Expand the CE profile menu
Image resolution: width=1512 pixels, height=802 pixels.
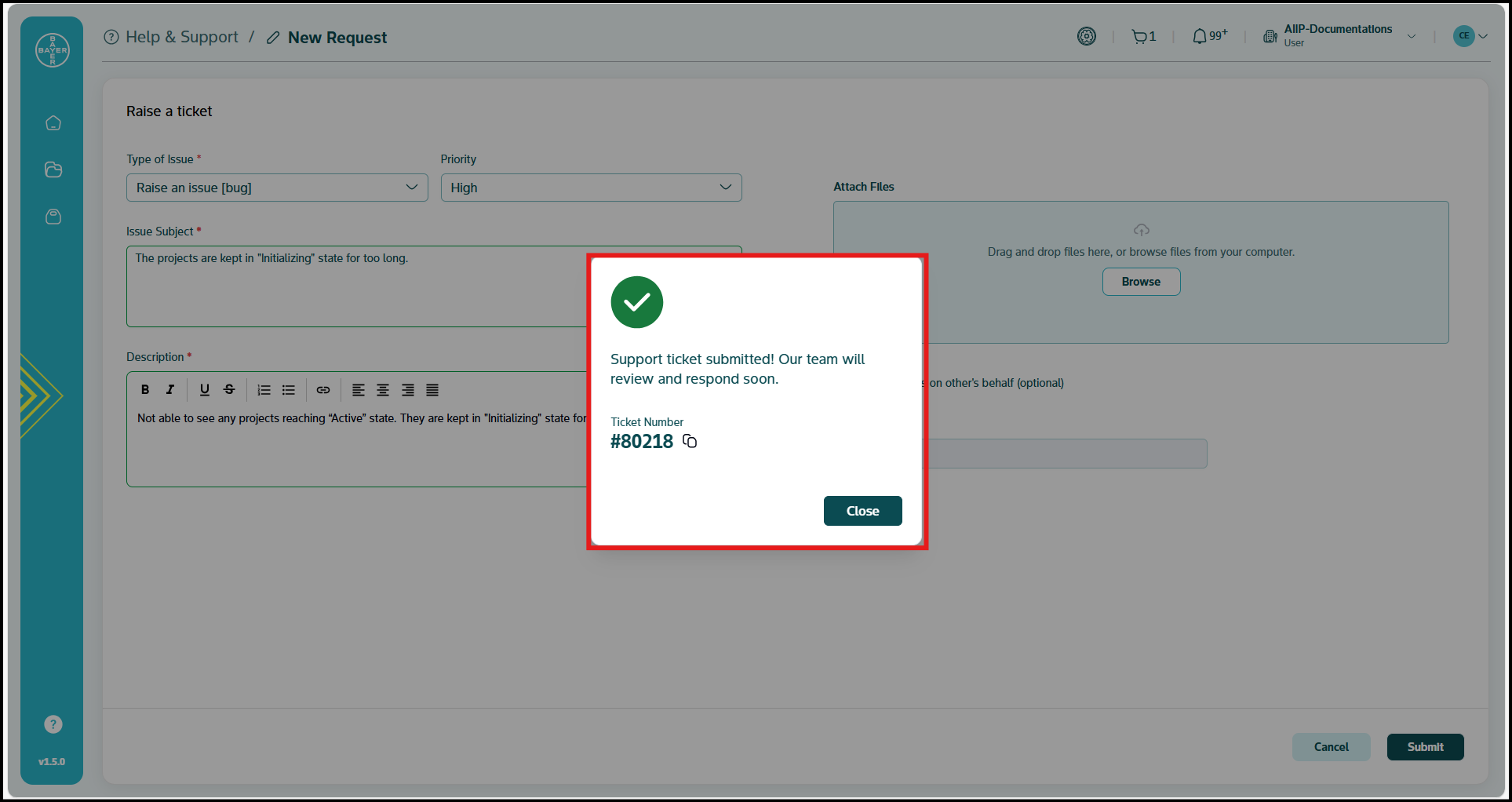1469,35
